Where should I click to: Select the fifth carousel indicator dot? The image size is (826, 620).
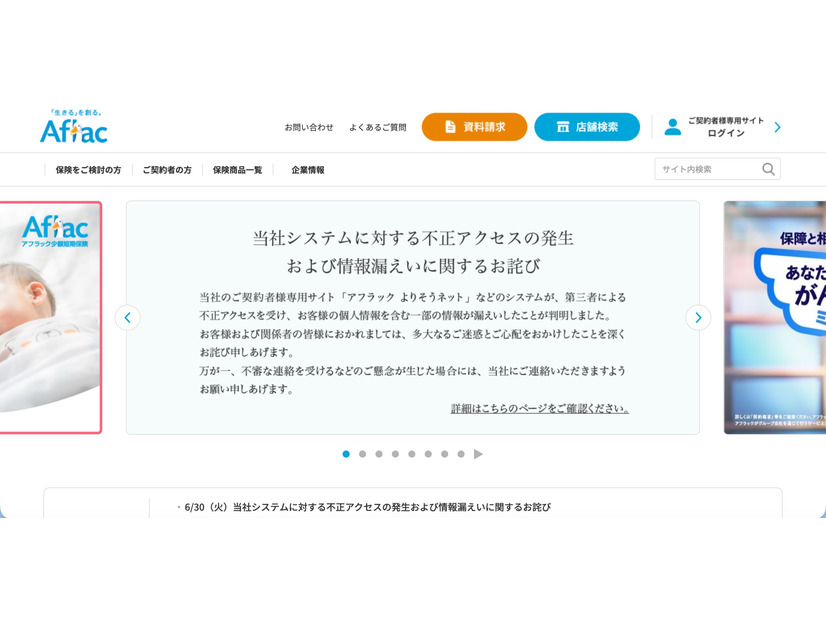tap(412, 454)
